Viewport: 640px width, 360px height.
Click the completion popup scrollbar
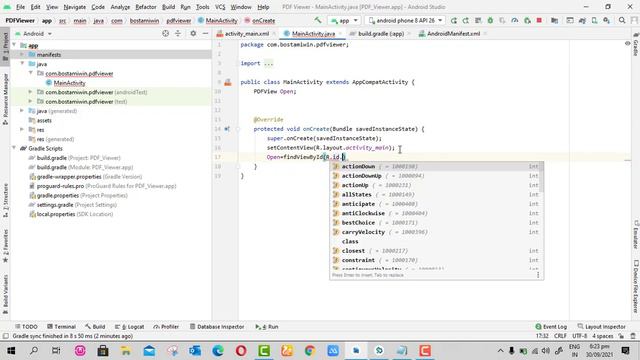542,177
